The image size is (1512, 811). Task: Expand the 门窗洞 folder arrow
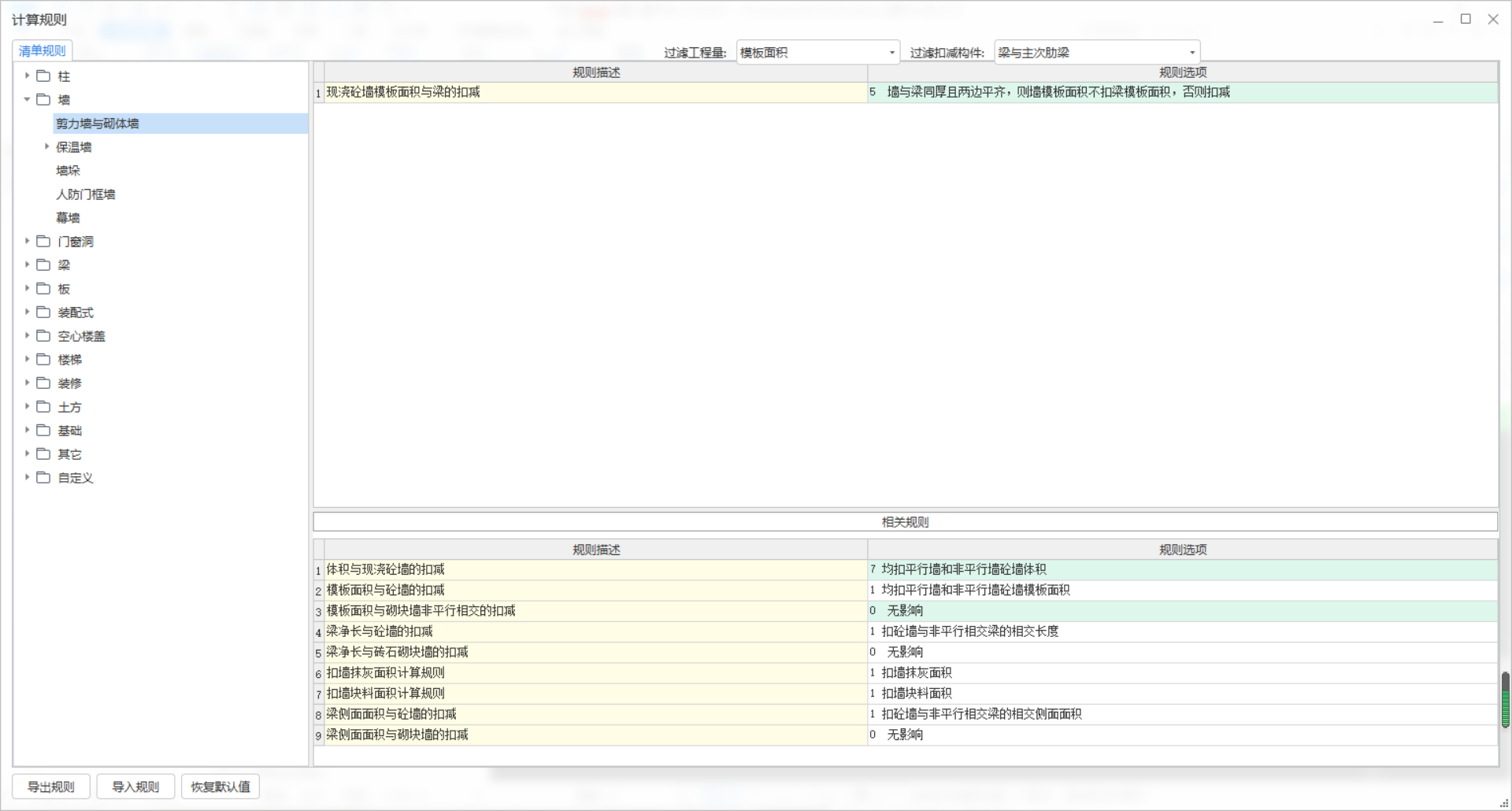(x=27, y=241)
